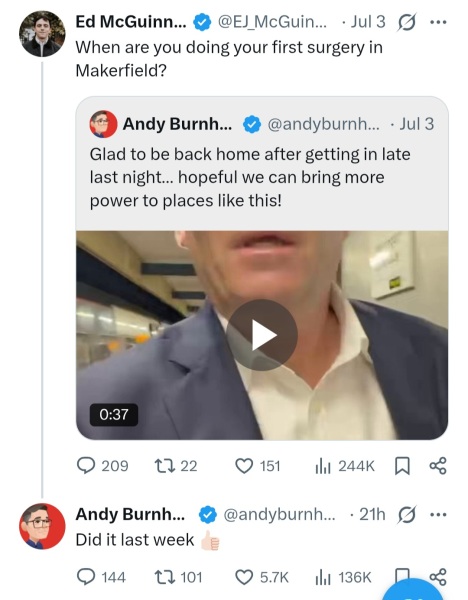Like Andy Burnham's reply with 5.7K likes
468x600 pixels.
[x=244, y=577]
